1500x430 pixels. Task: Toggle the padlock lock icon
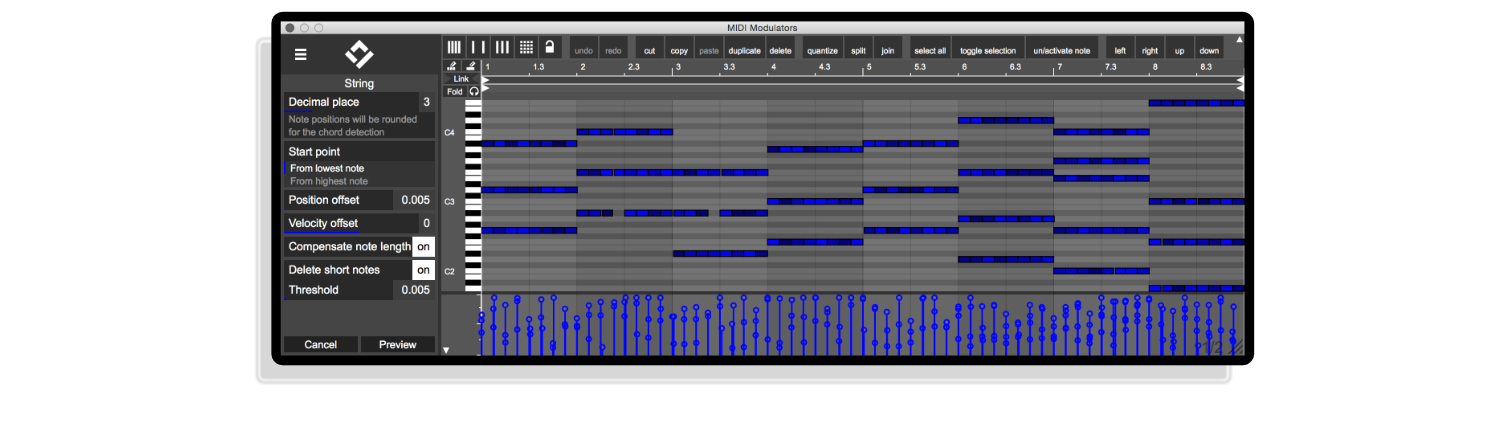click(549, 47)
